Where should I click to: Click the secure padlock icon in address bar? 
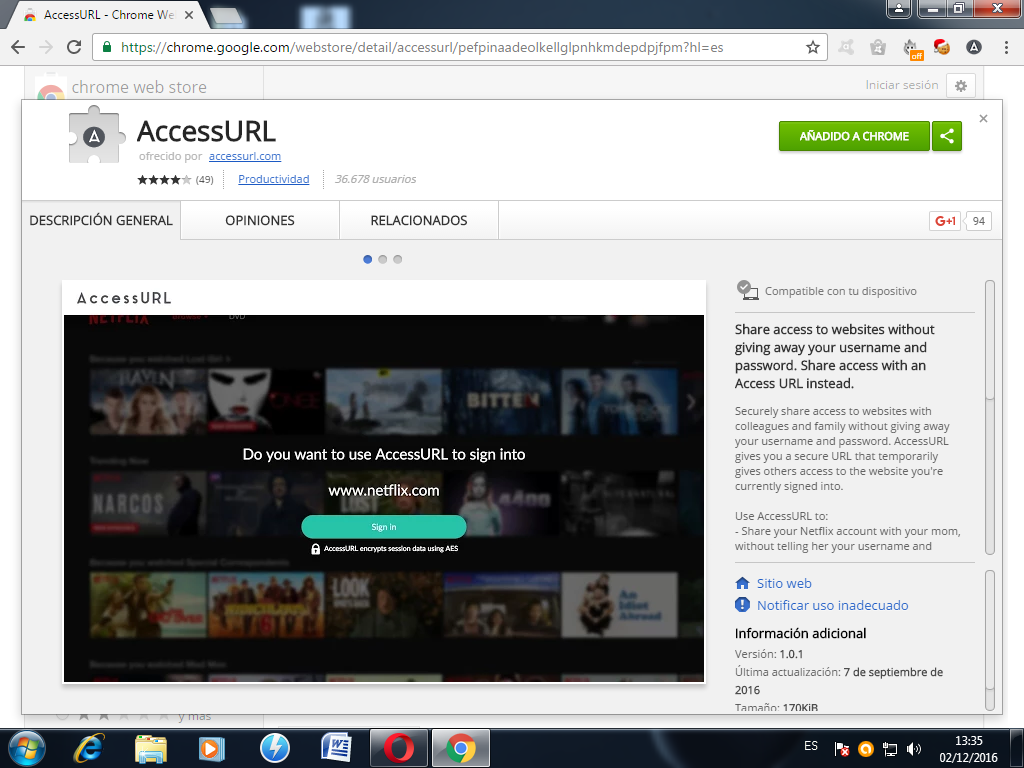pos(107,47)
